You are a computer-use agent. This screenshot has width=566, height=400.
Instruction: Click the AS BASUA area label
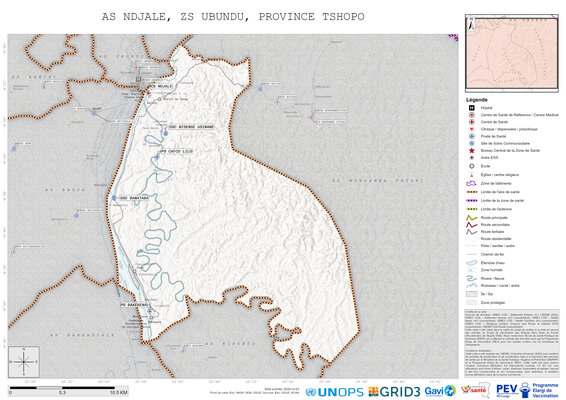[65, 190]
